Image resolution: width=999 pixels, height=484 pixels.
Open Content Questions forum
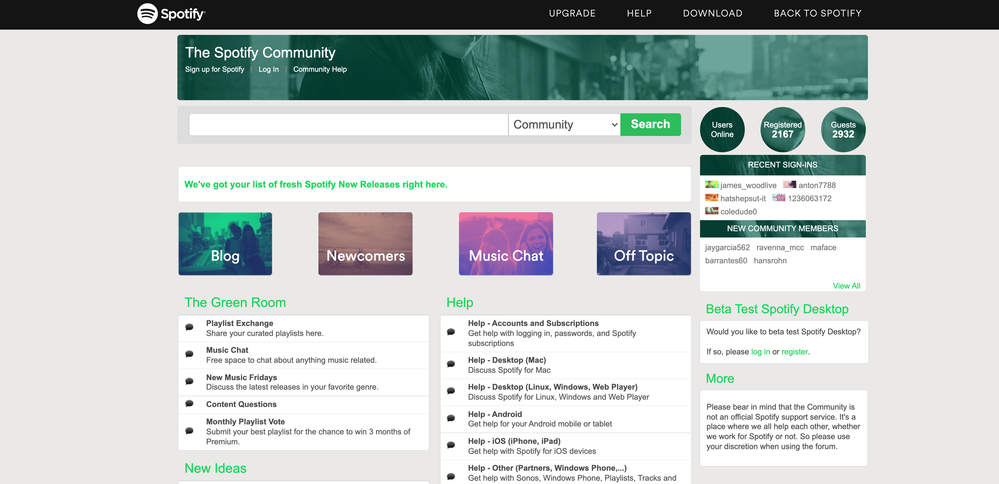click(x=241, y=404)
